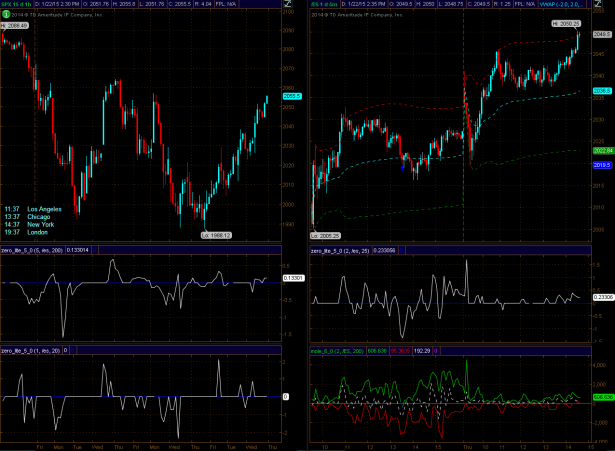Click the SPX date field D: 1/22/15 2:30 PM
615x451 pixels.
pos(57,4)
